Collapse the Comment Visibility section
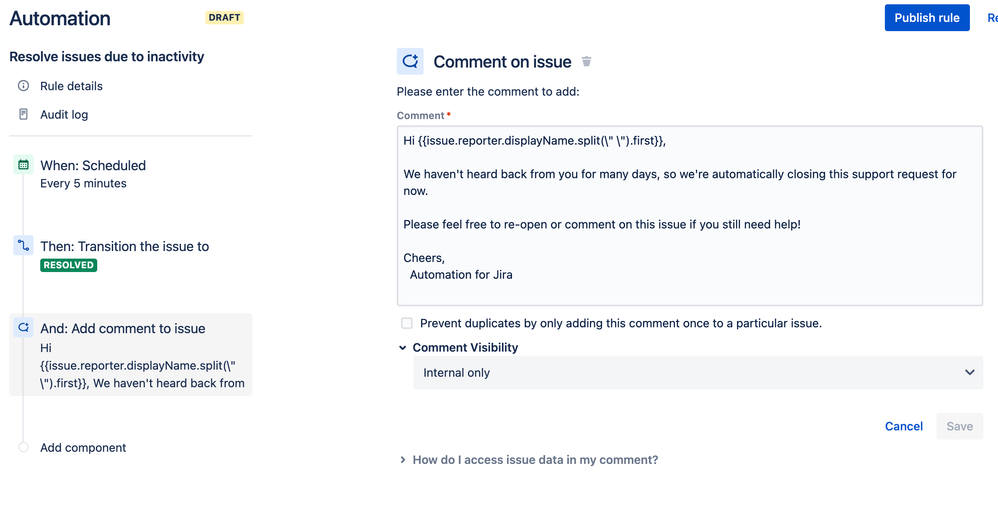Viewport: 998px width, 508px height. 402,348
